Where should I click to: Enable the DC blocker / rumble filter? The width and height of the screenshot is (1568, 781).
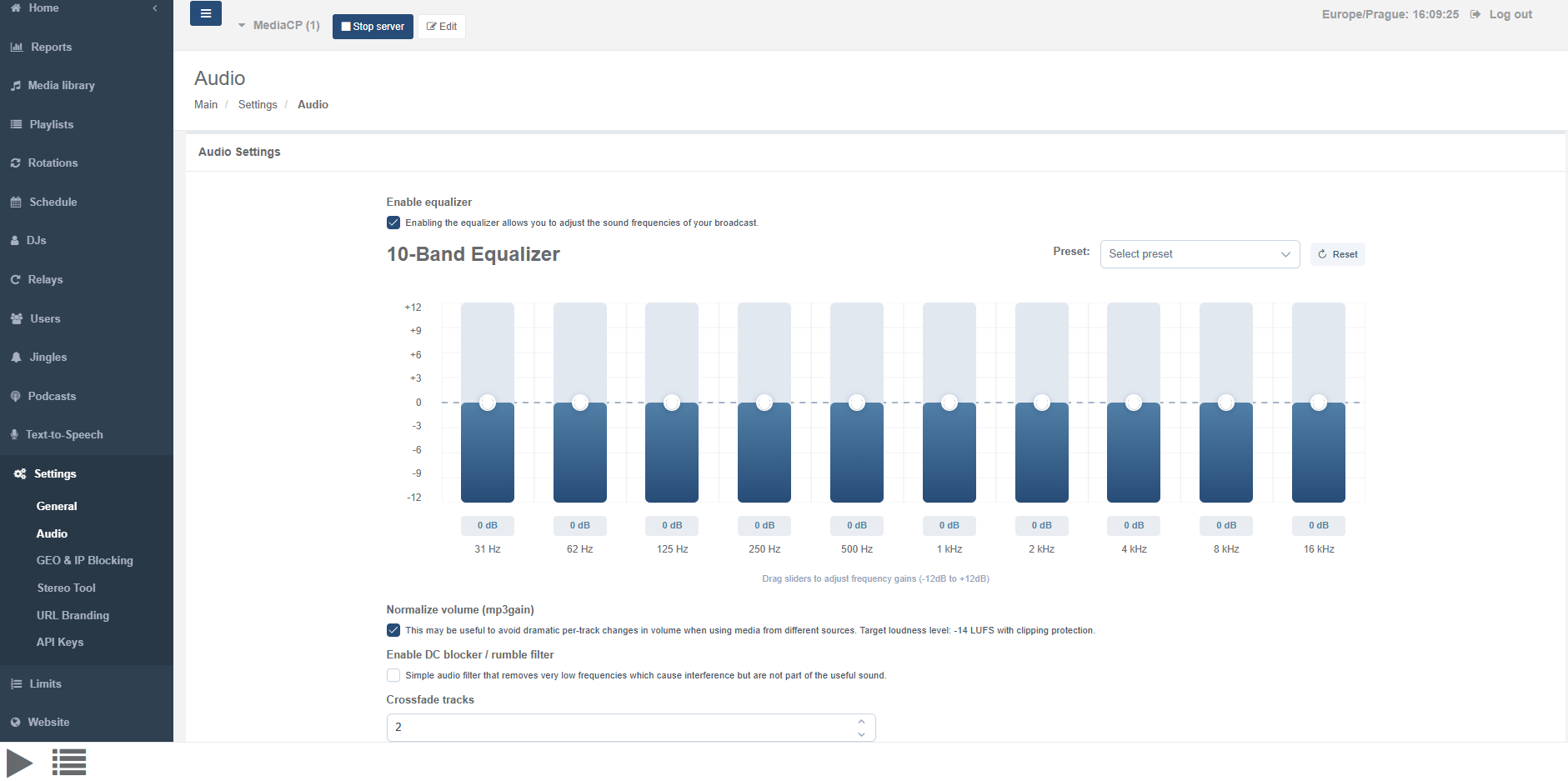393,675
